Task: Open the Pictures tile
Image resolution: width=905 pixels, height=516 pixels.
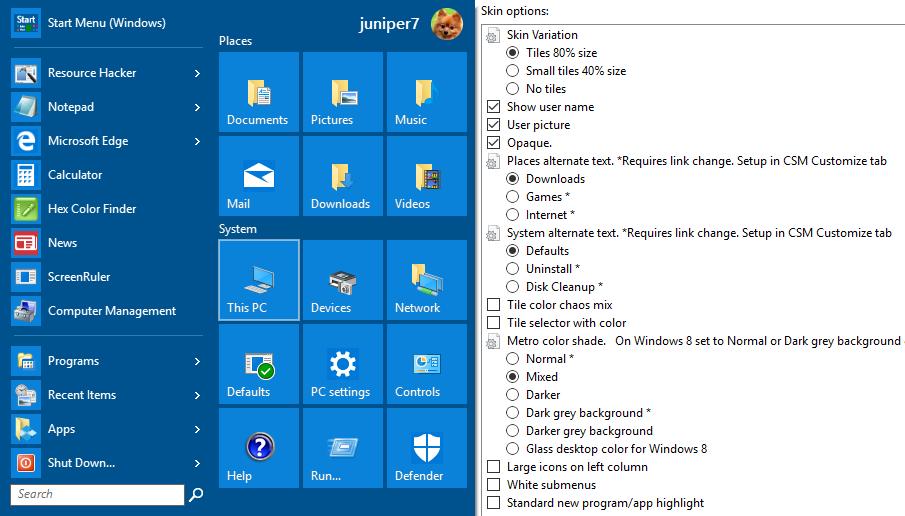Action: coord(343,92)
